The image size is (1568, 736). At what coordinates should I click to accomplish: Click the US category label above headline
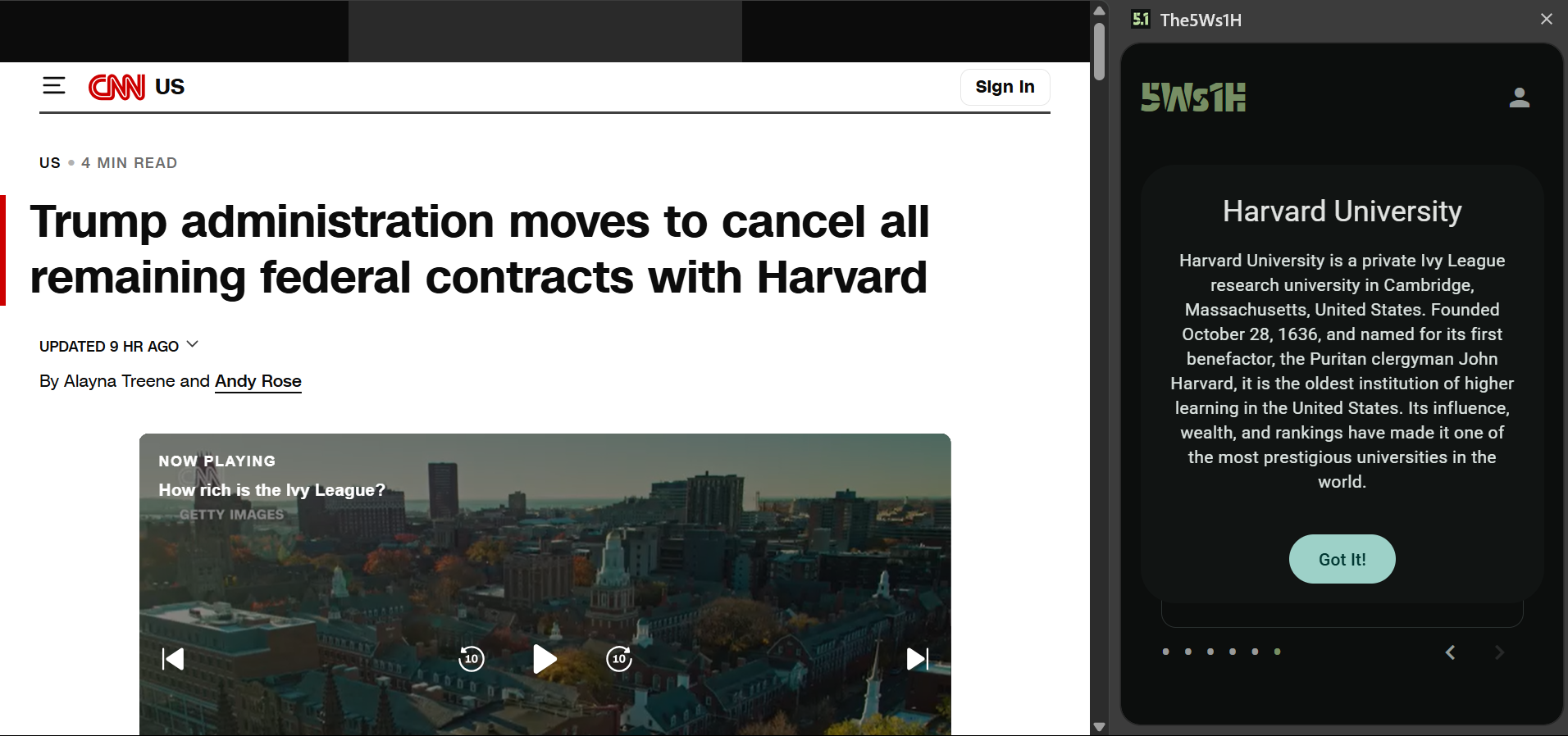pyautogui.click(x=50, y=163)
